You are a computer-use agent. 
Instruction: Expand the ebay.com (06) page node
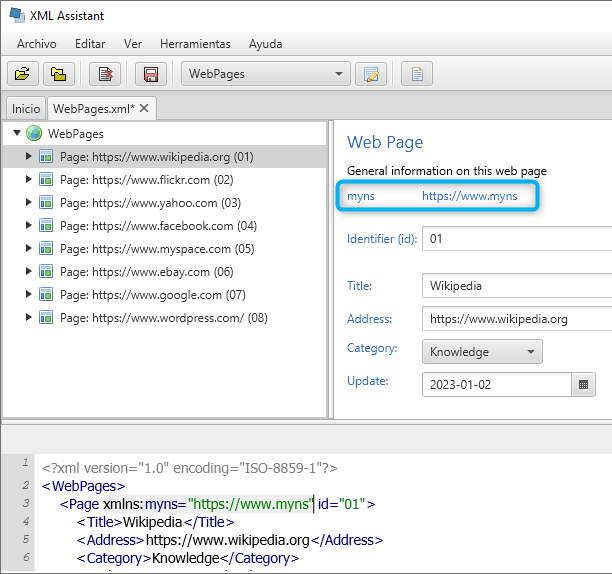pyautogui.click(x=28, y=272)
